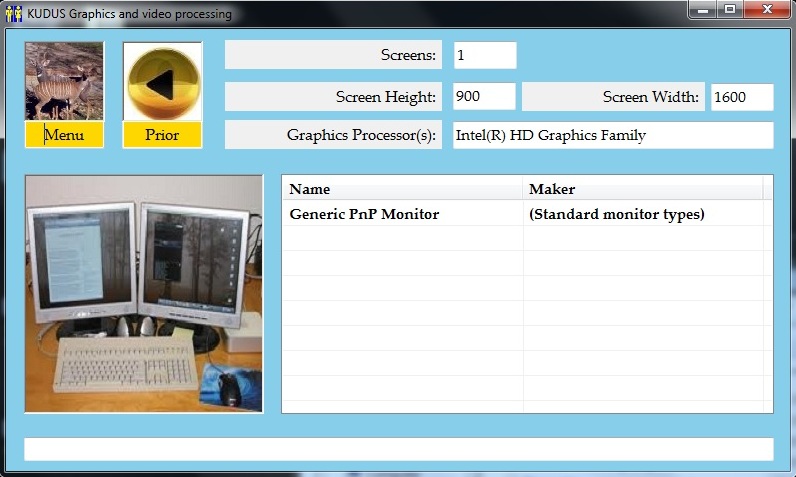Sort by the Name column header
796x477 pixels.
[x=402, y=189]
